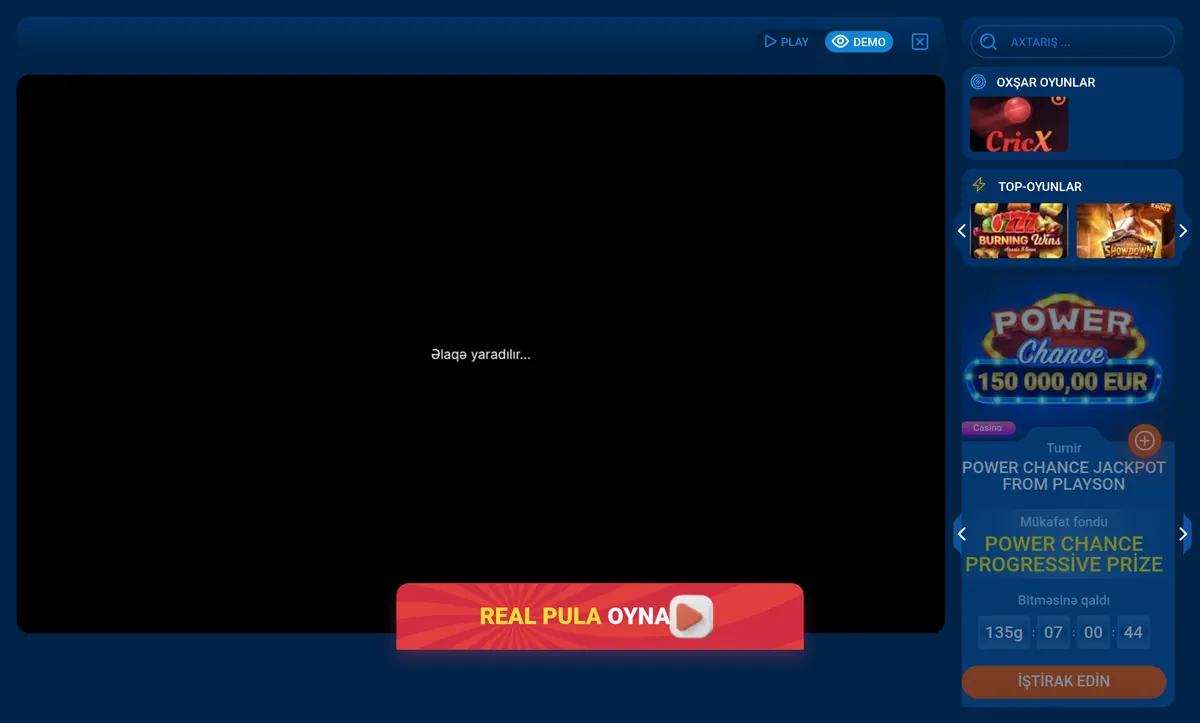Click the target icon beside OXŞAR OYUNLAR
This screenshot has height=723, width=1200.
pyautogui.click(x=978, y=82)
